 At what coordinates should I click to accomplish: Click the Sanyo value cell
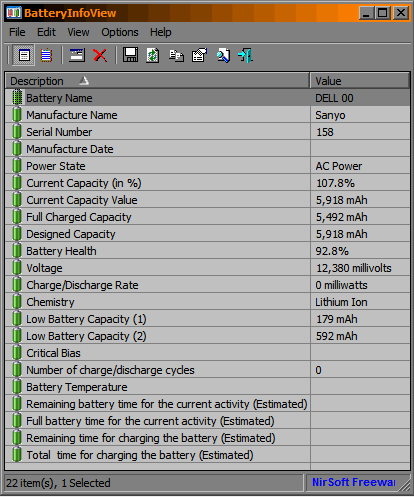(x=360, y=115)
